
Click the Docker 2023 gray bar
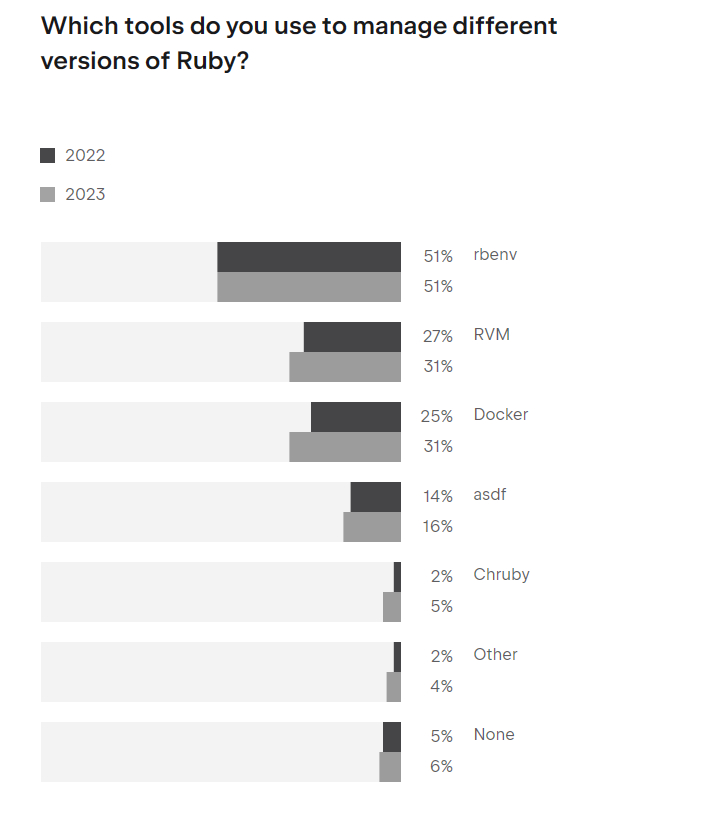click(345, 447)
